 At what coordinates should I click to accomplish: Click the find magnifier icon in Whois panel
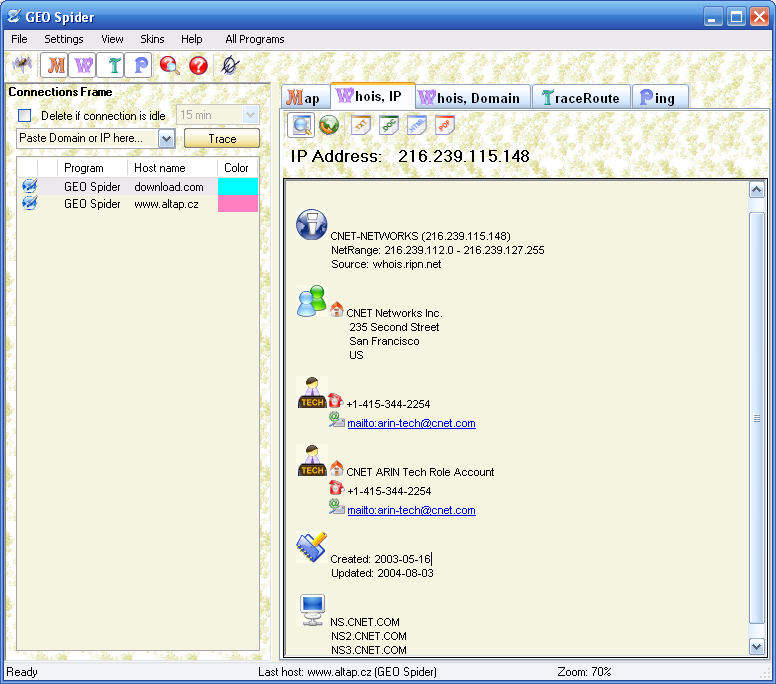coord(301,125)
